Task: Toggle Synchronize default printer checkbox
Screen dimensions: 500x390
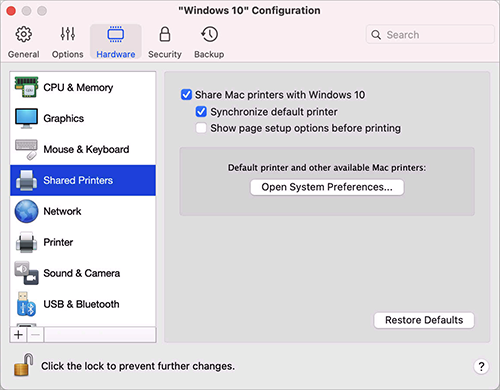Action: coord(201,111)
